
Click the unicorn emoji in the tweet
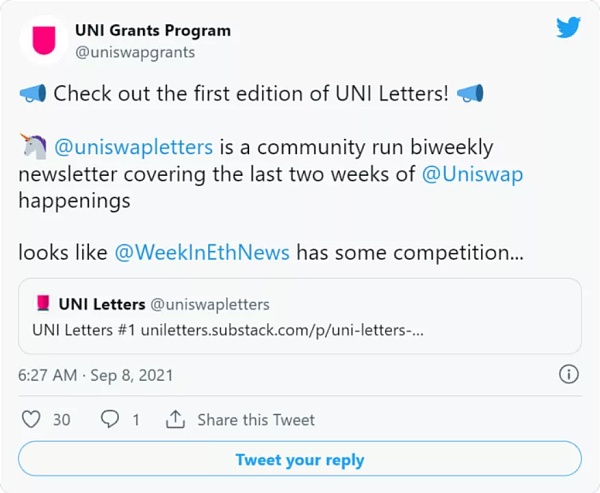click(x=33, y=147)
